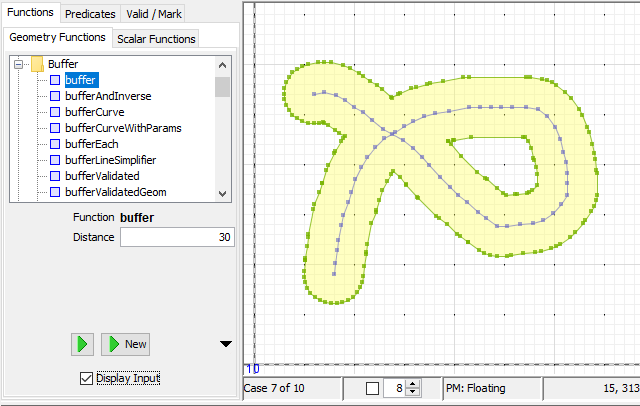Switch to the Predicates tab

(x=90, y=14)
